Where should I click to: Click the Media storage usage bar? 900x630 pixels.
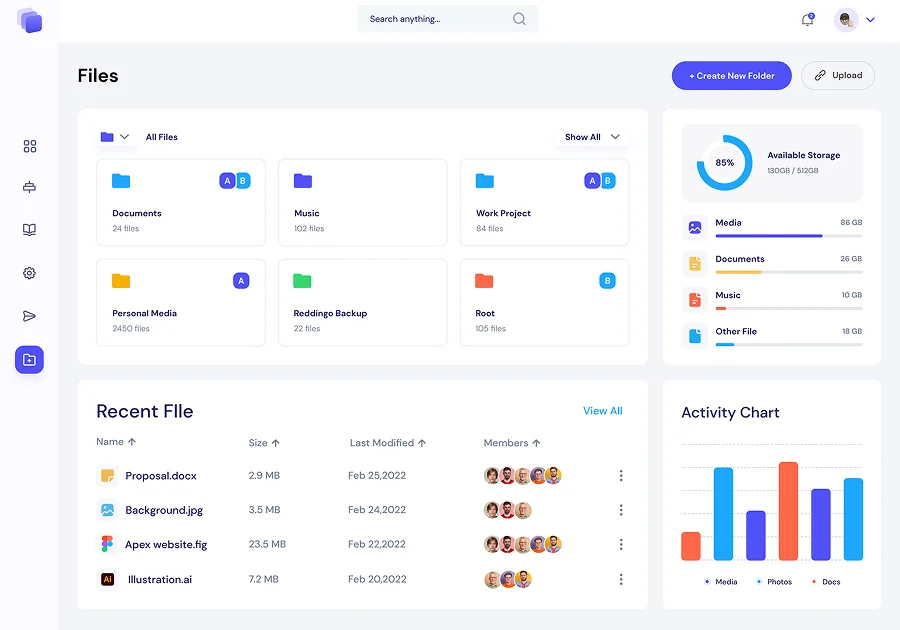[788, 236]
